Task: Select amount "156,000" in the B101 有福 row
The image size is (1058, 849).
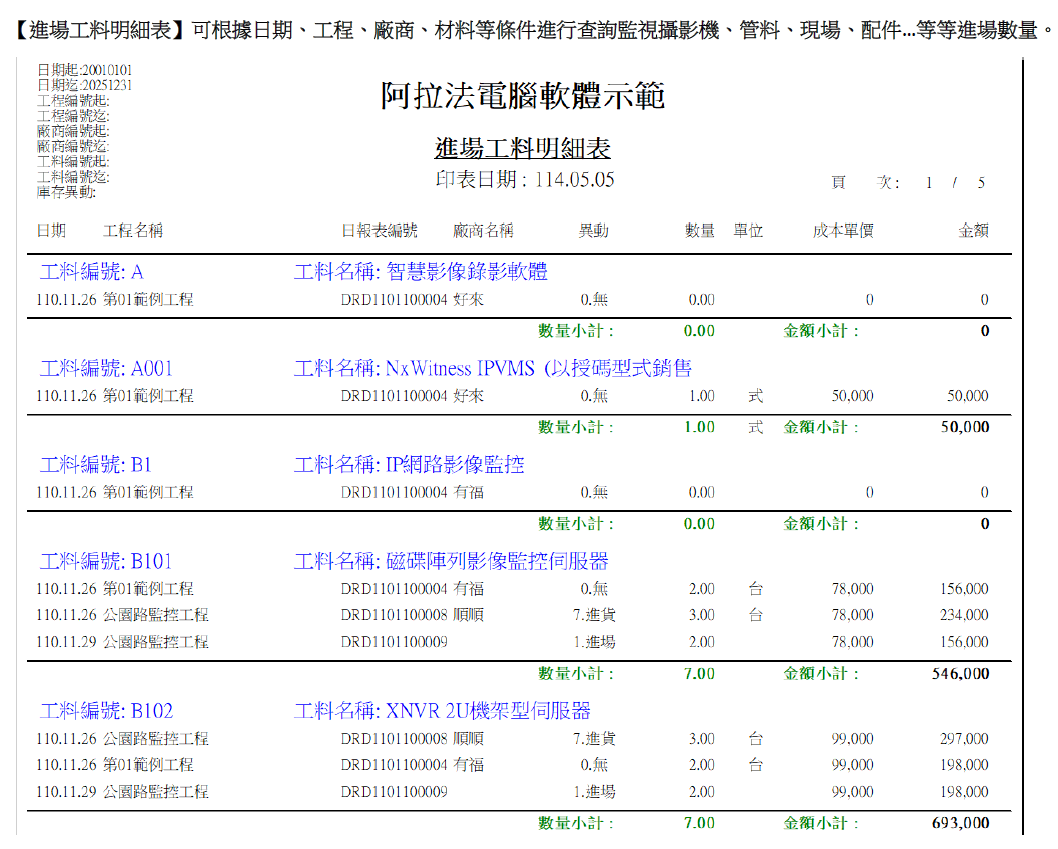Action: [x=964, y=589]
